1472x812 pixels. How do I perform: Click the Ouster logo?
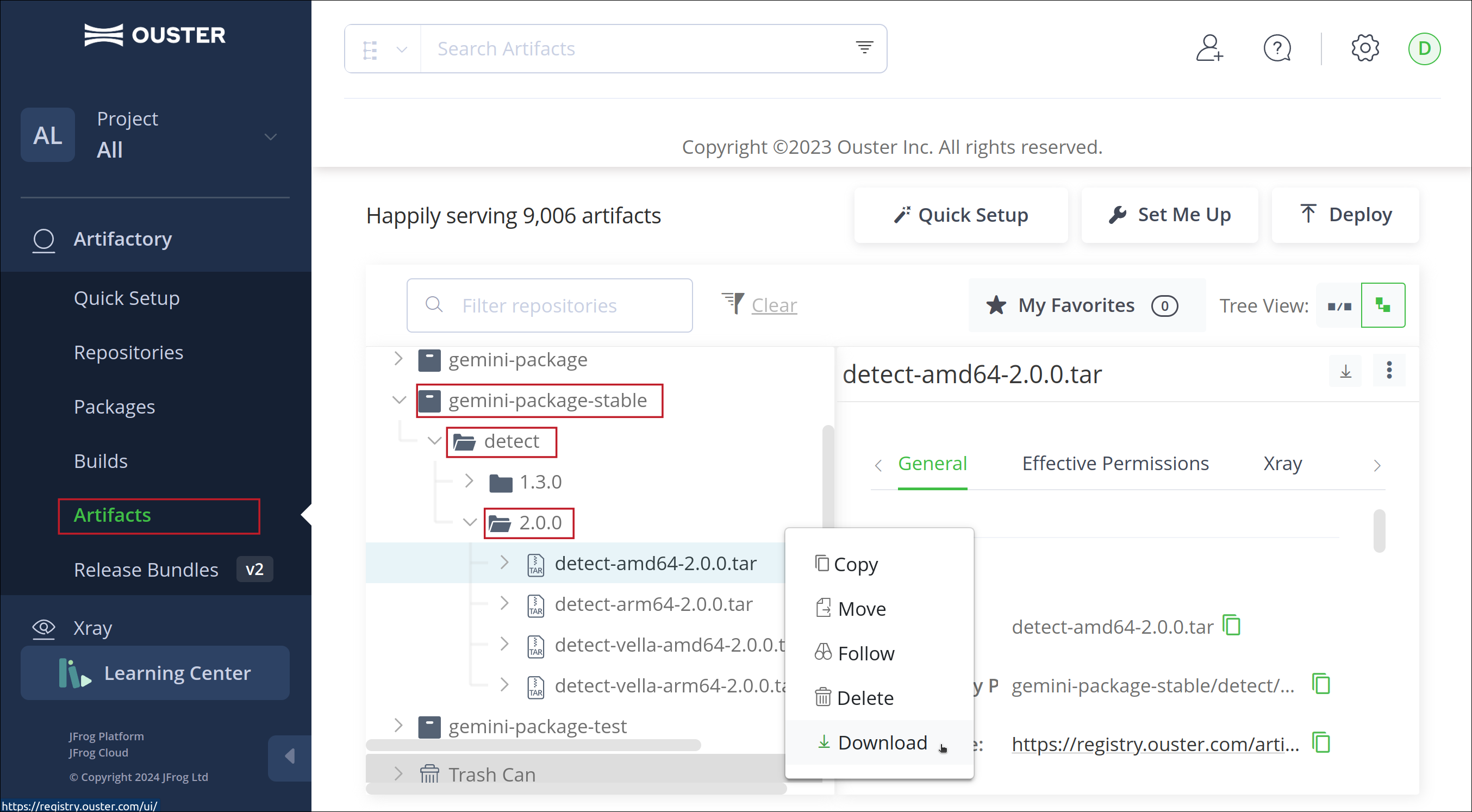click(155, 35)
